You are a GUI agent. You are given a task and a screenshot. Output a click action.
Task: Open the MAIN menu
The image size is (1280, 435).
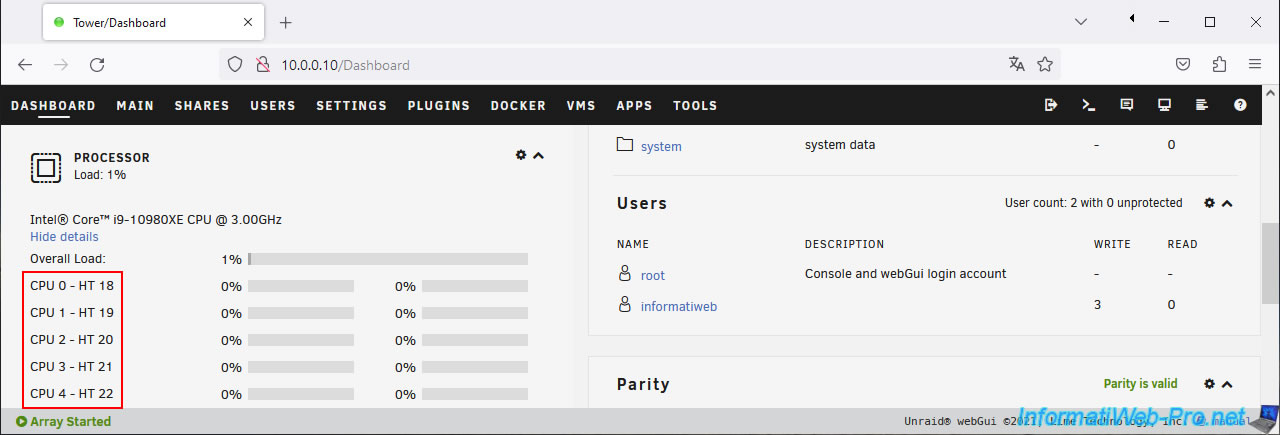[135, 105]
